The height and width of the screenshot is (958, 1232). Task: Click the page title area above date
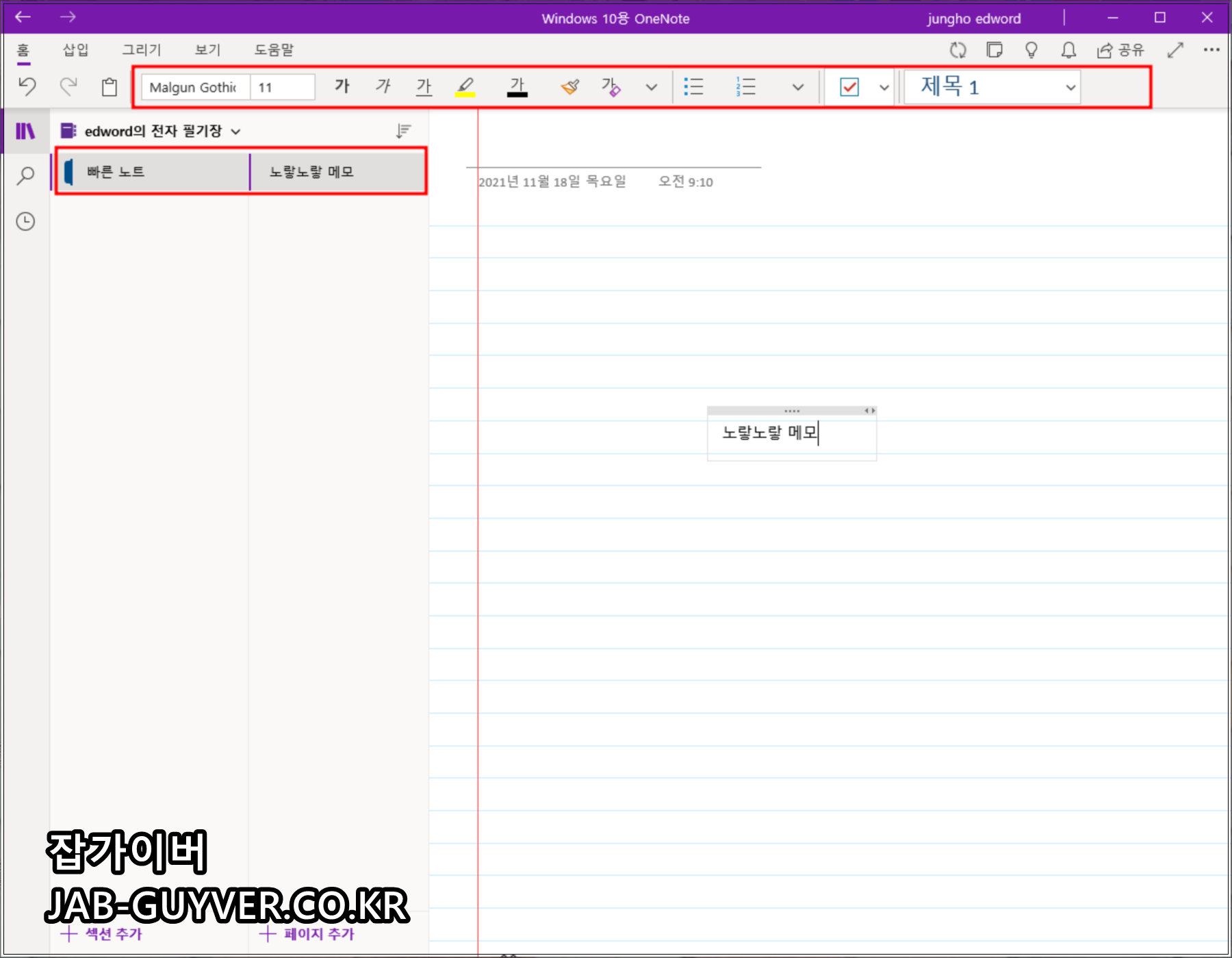[x=614, y=147]
